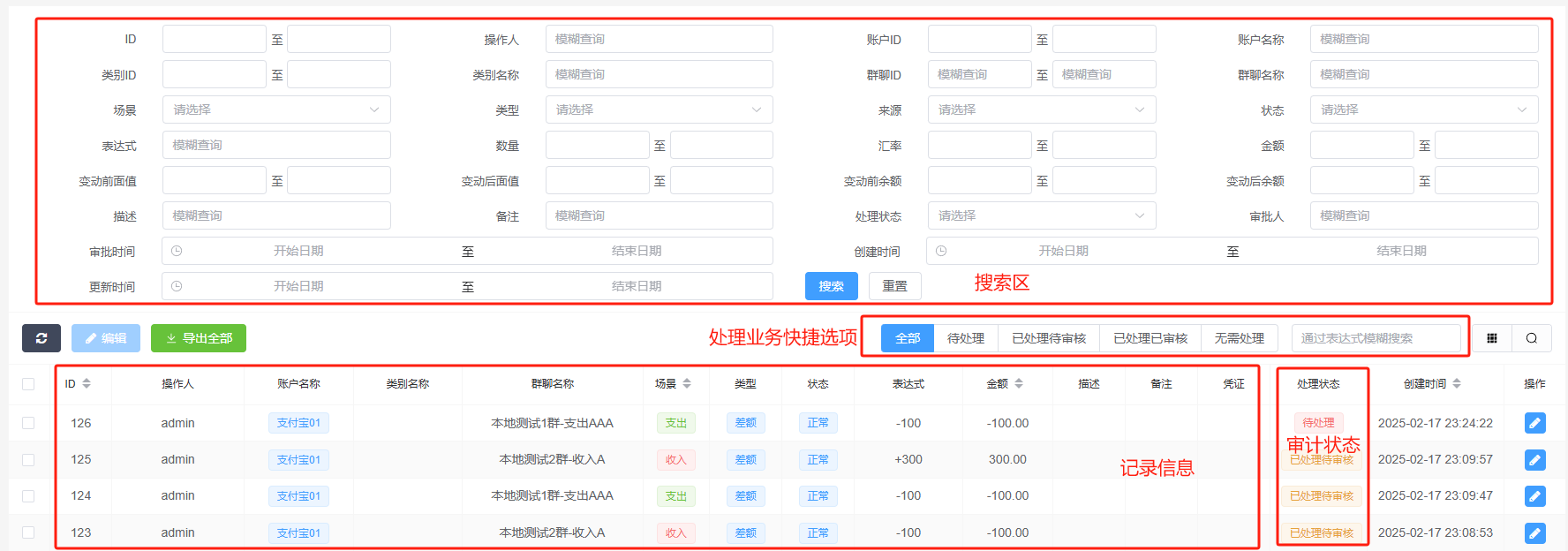Click 收入 tag in row 123
The image size is (1568, 551).
click(x=675, y=533)
